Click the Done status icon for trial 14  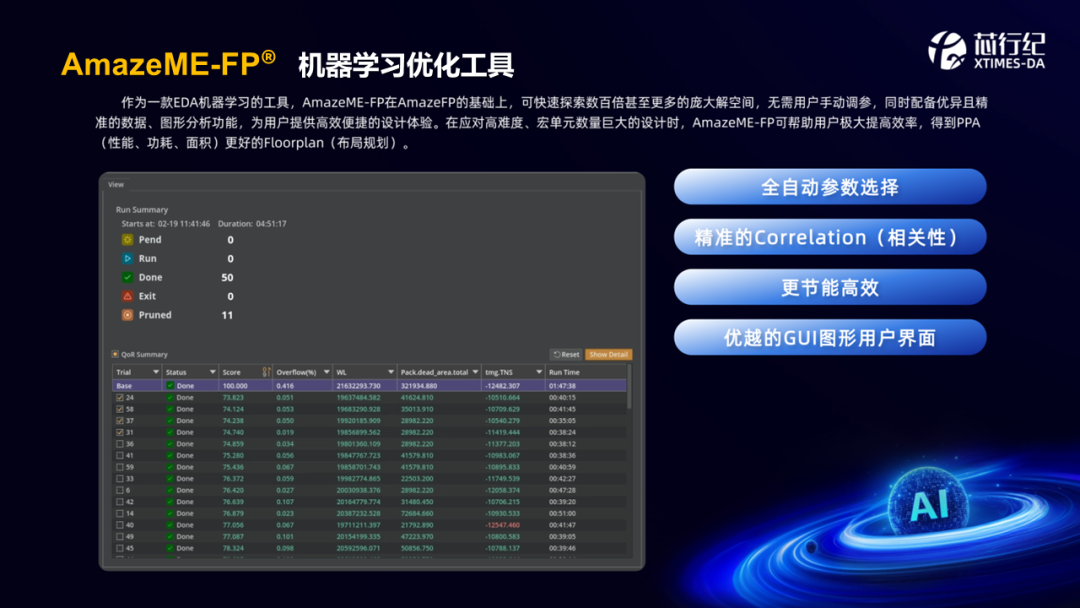click(169, 513)
